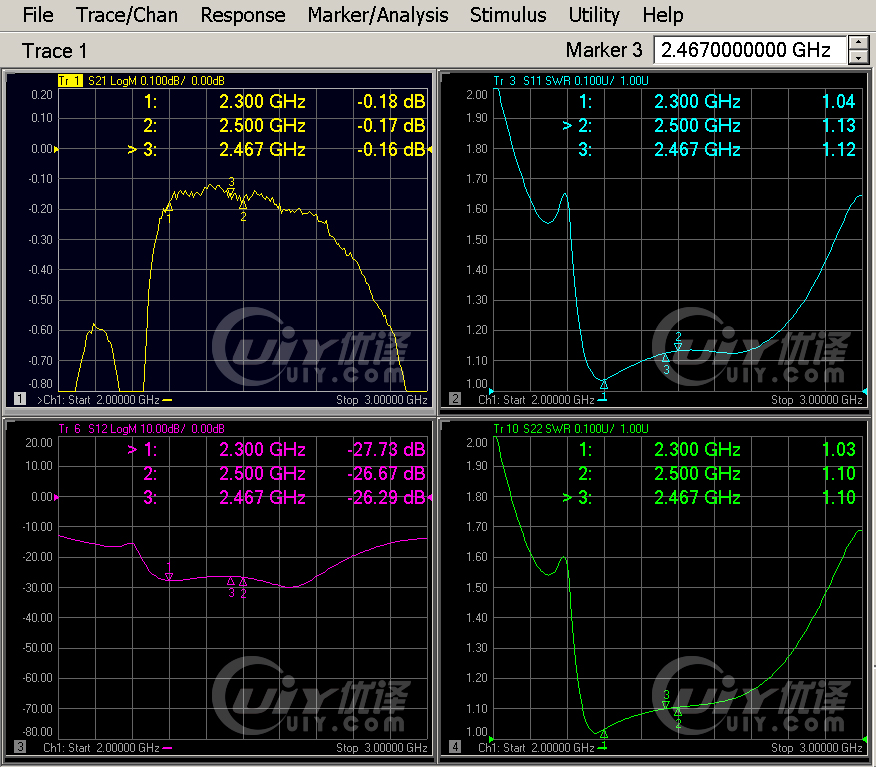Click window number 3 indicator
The width and height of the screenshot is (876, 768).
tap(20, 747)
